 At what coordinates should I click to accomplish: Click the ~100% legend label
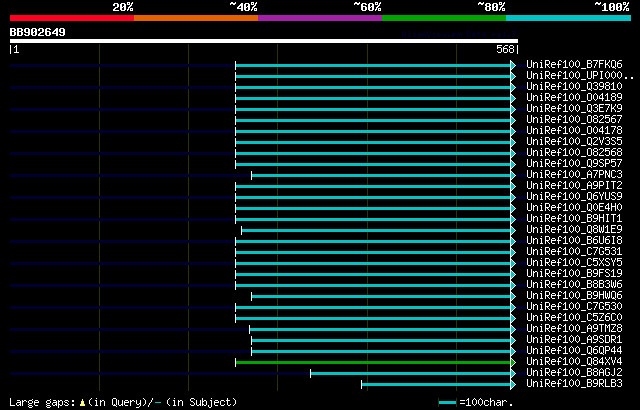612,7
